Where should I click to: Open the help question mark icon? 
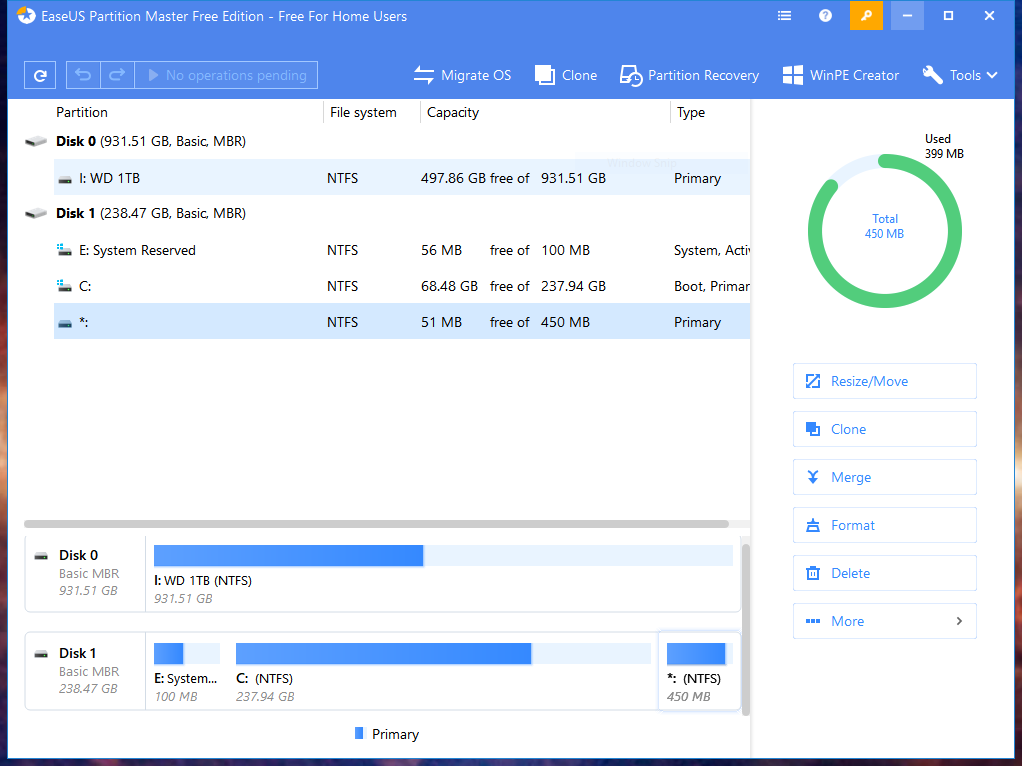[825, 16]
